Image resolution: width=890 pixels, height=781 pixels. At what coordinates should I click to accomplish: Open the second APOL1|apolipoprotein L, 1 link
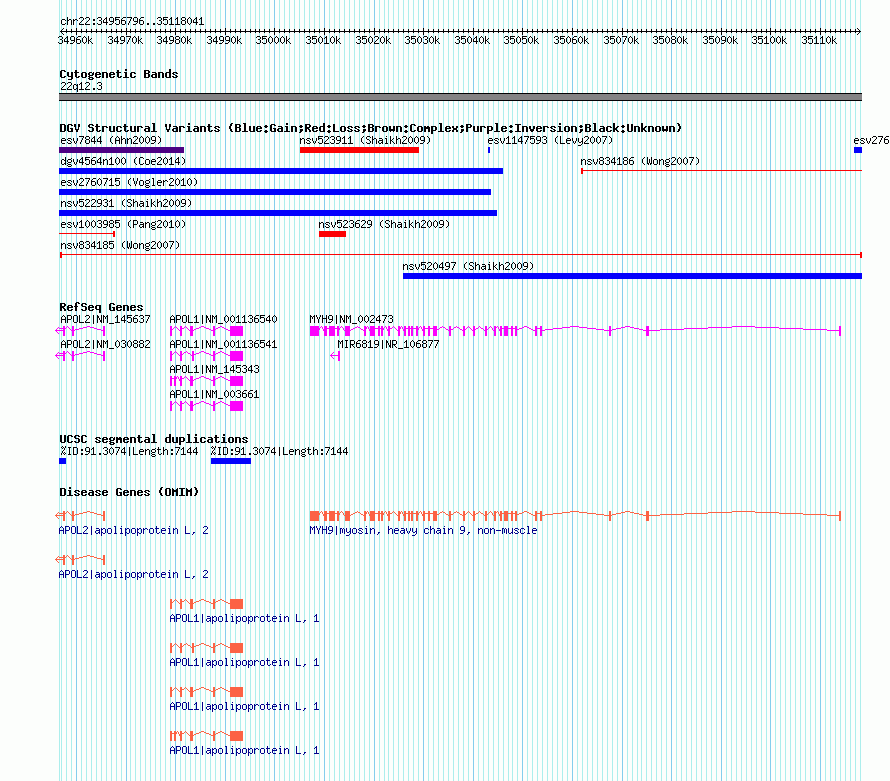(x=244, y=662)
